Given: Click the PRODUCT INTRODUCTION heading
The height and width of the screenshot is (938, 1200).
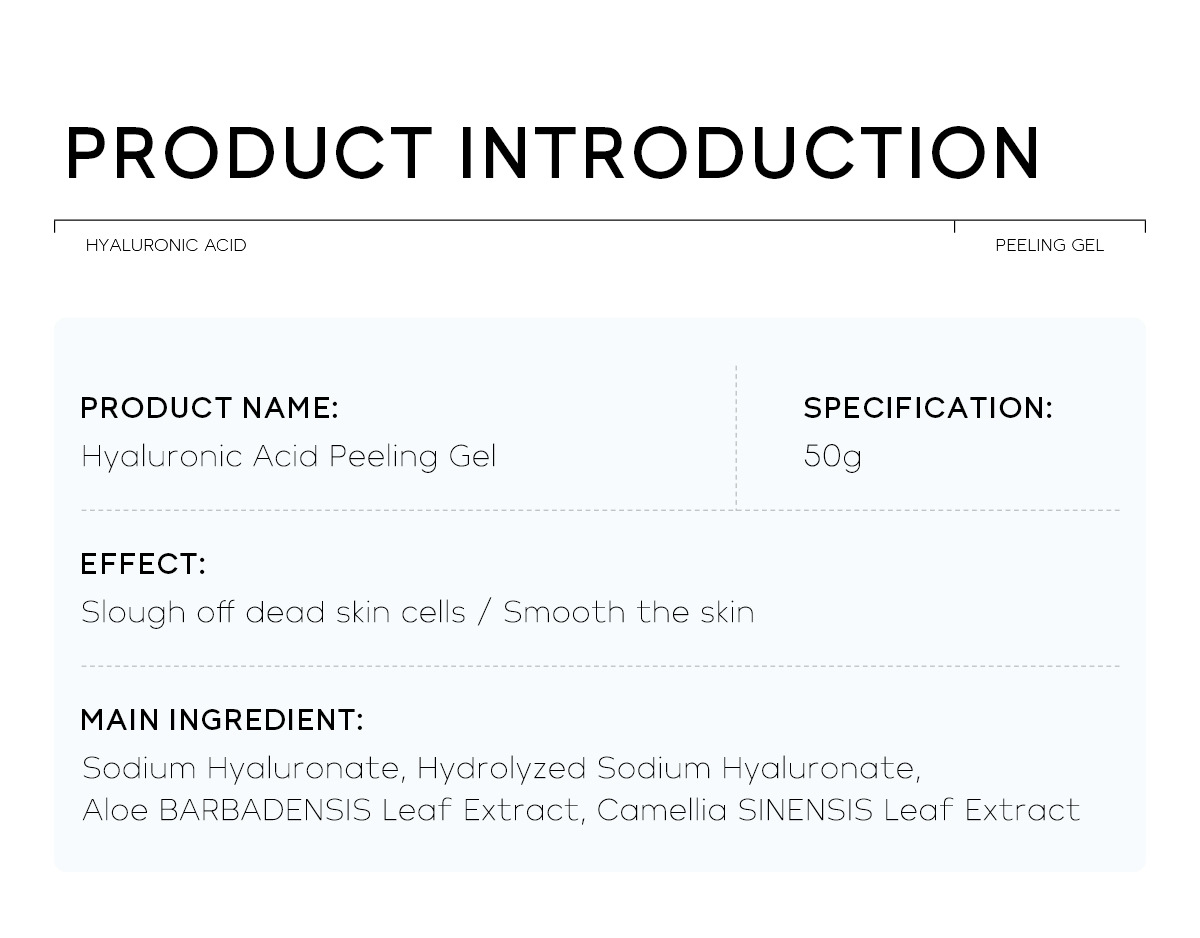Looking at the screenshot, I should 553,154.
